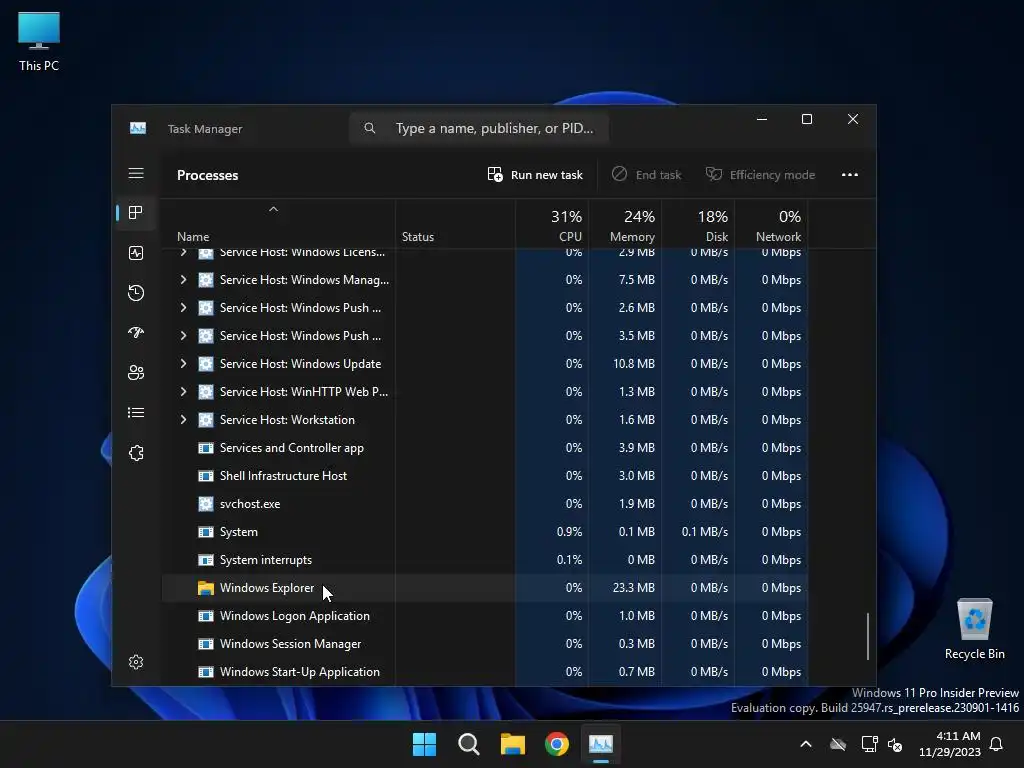Click the System process icon
Image resolution: width=1024 pixels, height=768 pixels.
click(x=206, y=532)
